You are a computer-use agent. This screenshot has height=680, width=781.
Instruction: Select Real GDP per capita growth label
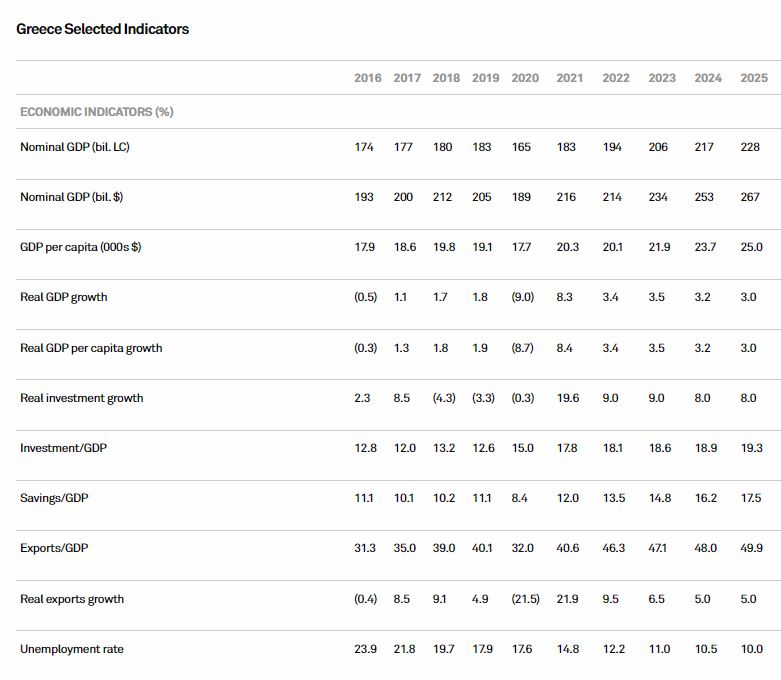(91, 348)
